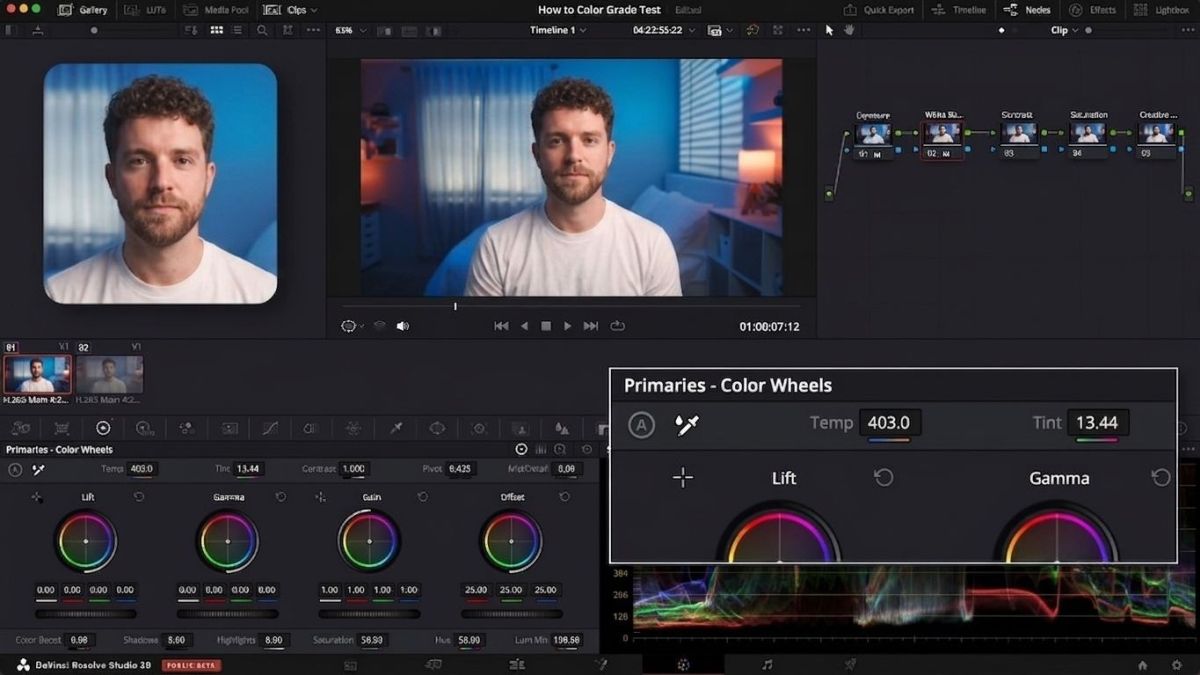Viewport: 1200px width, 675px height.
Task: Open the Curves palette
Action: pos(270,428)
